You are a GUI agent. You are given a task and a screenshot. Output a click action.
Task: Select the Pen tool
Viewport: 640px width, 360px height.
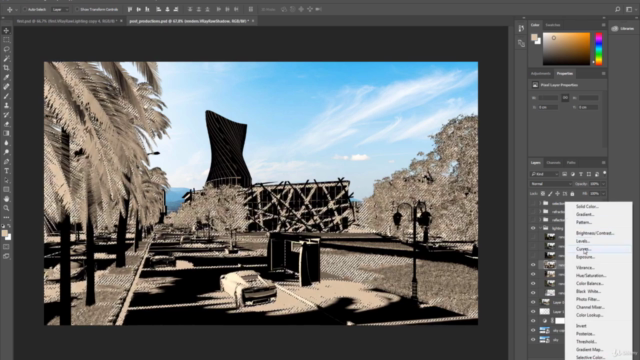(6, 162)
